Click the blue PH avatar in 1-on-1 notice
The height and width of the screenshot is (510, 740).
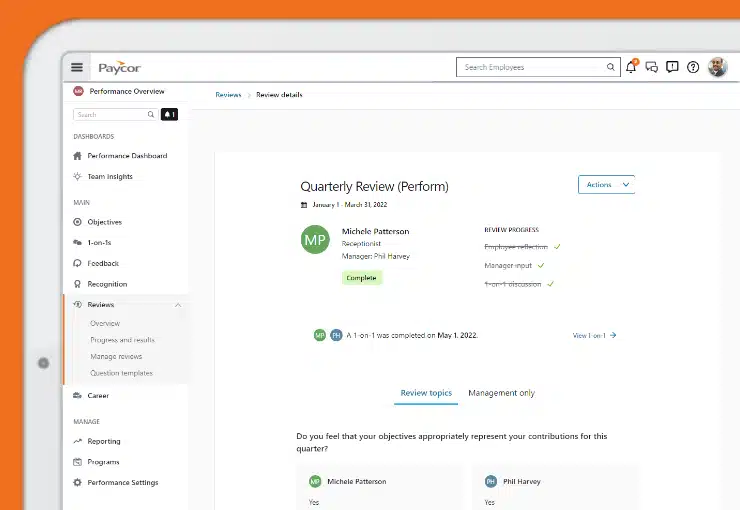click(336, 335)
